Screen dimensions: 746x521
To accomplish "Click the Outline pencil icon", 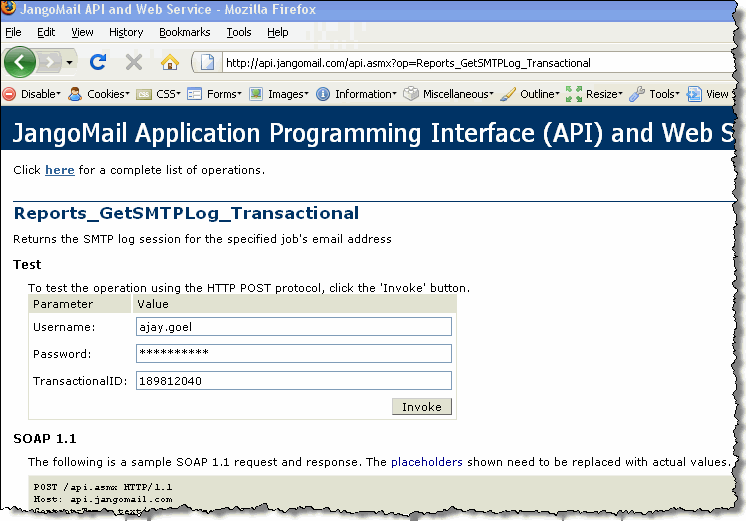I will (x=508, y=94).
